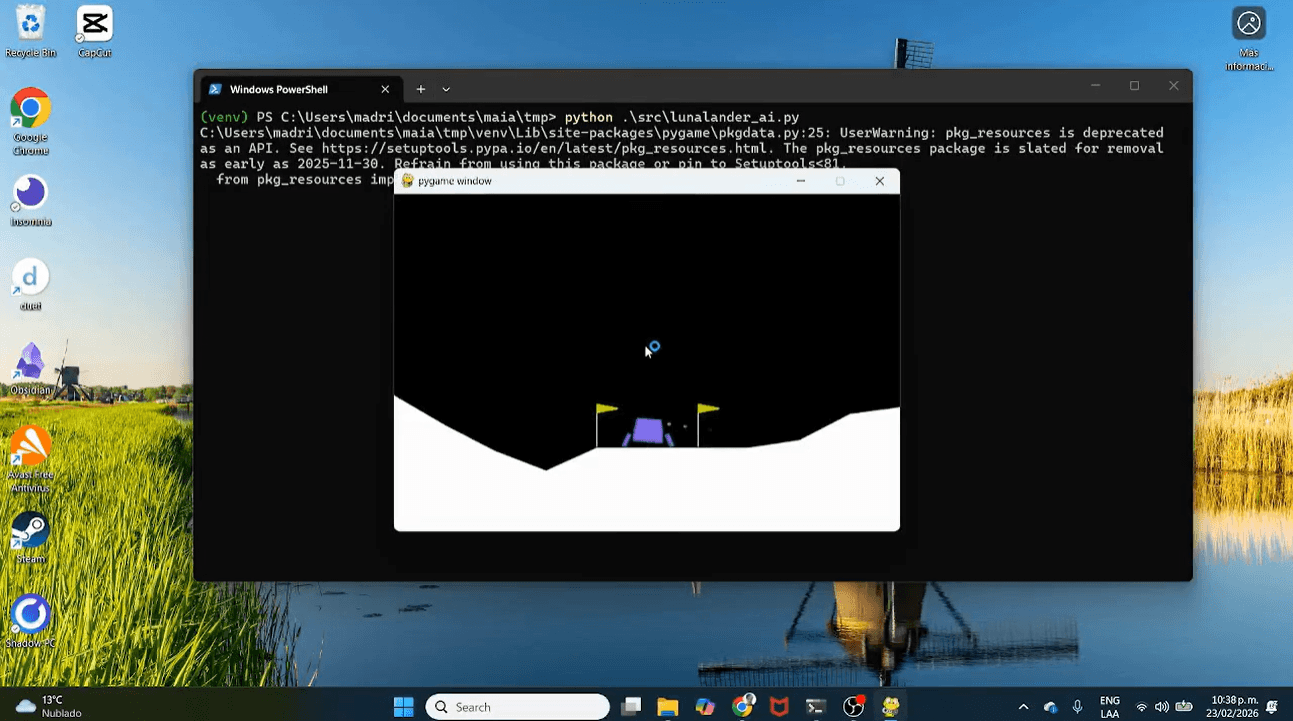Open Google Chrome from the taskbar
Screen dimensions: 1293x721
click(x=742, y=706)
